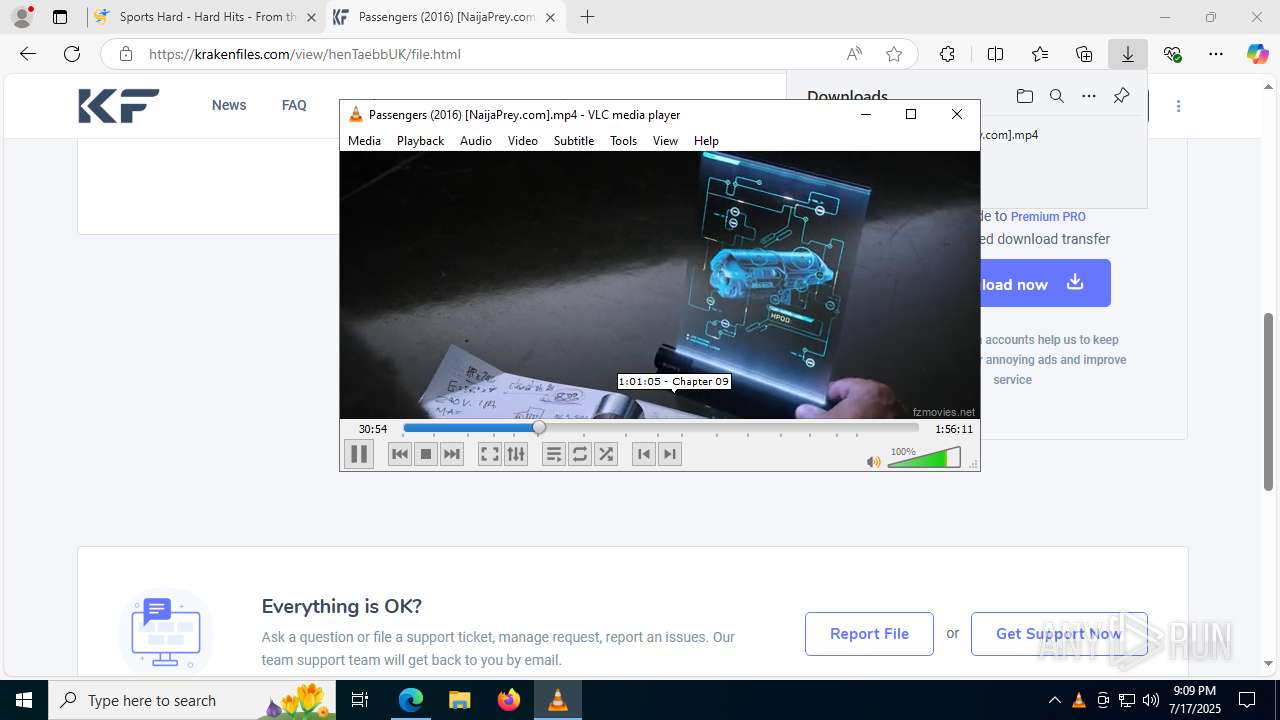The image size is (1280, 720).
Task: Toggle Edge downloads panel button
Action: coord(1128,54)
